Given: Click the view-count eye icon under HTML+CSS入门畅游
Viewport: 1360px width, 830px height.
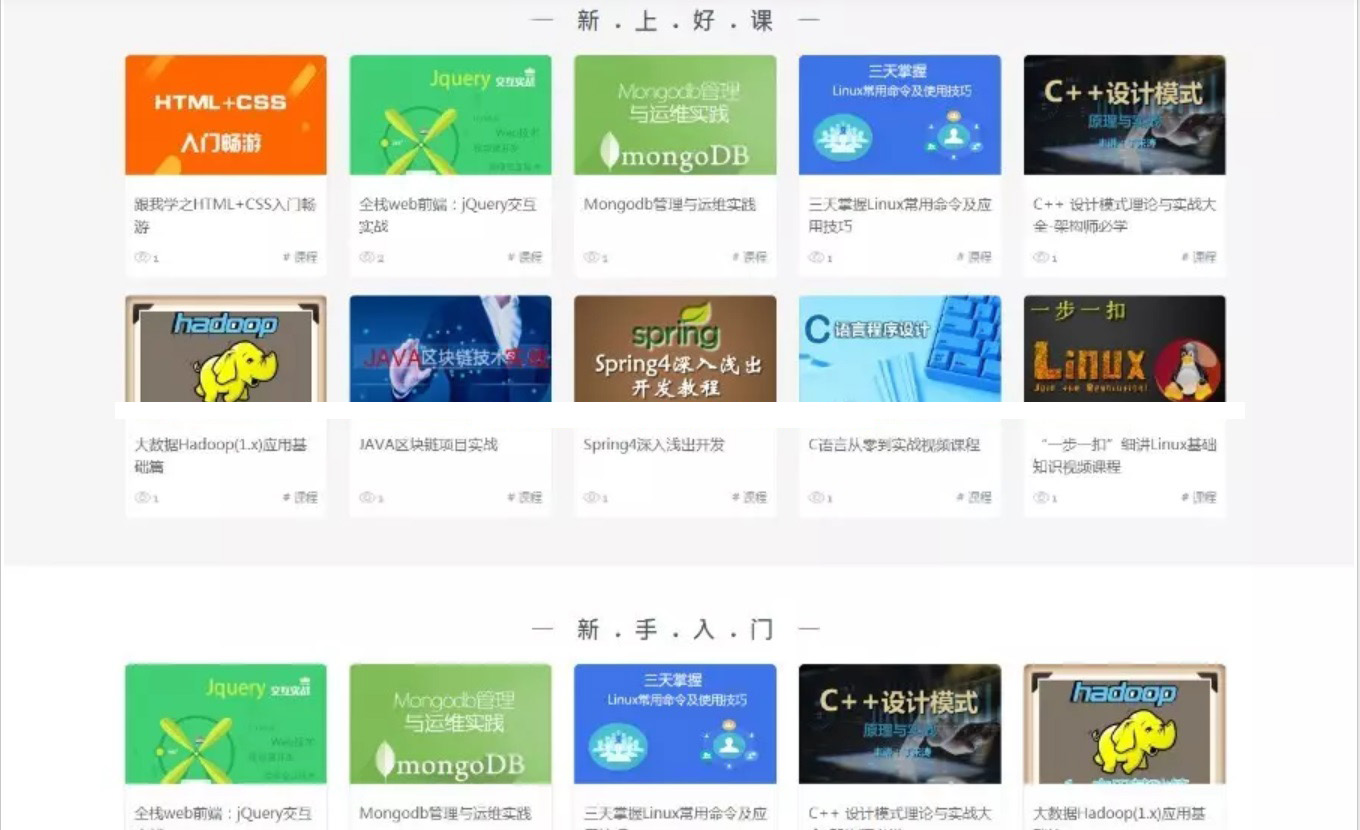Looking at the screenshot, I should tap(142, 257).
